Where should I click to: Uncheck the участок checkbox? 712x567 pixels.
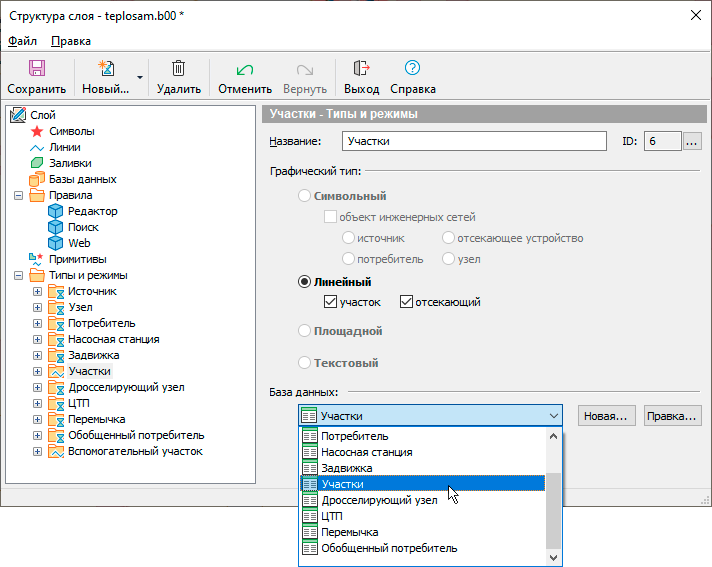330,302
